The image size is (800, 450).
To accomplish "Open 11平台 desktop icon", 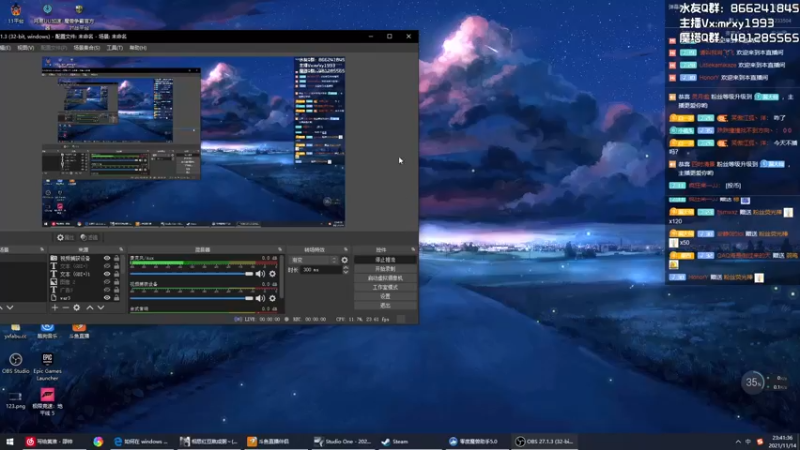I will [16, 14].
